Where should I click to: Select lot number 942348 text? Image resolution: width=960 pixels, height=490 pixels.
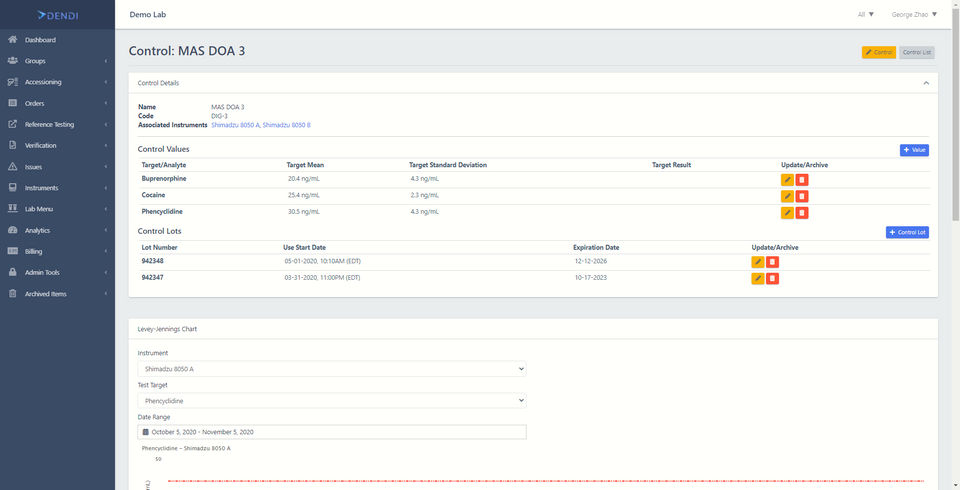(152, 261)
